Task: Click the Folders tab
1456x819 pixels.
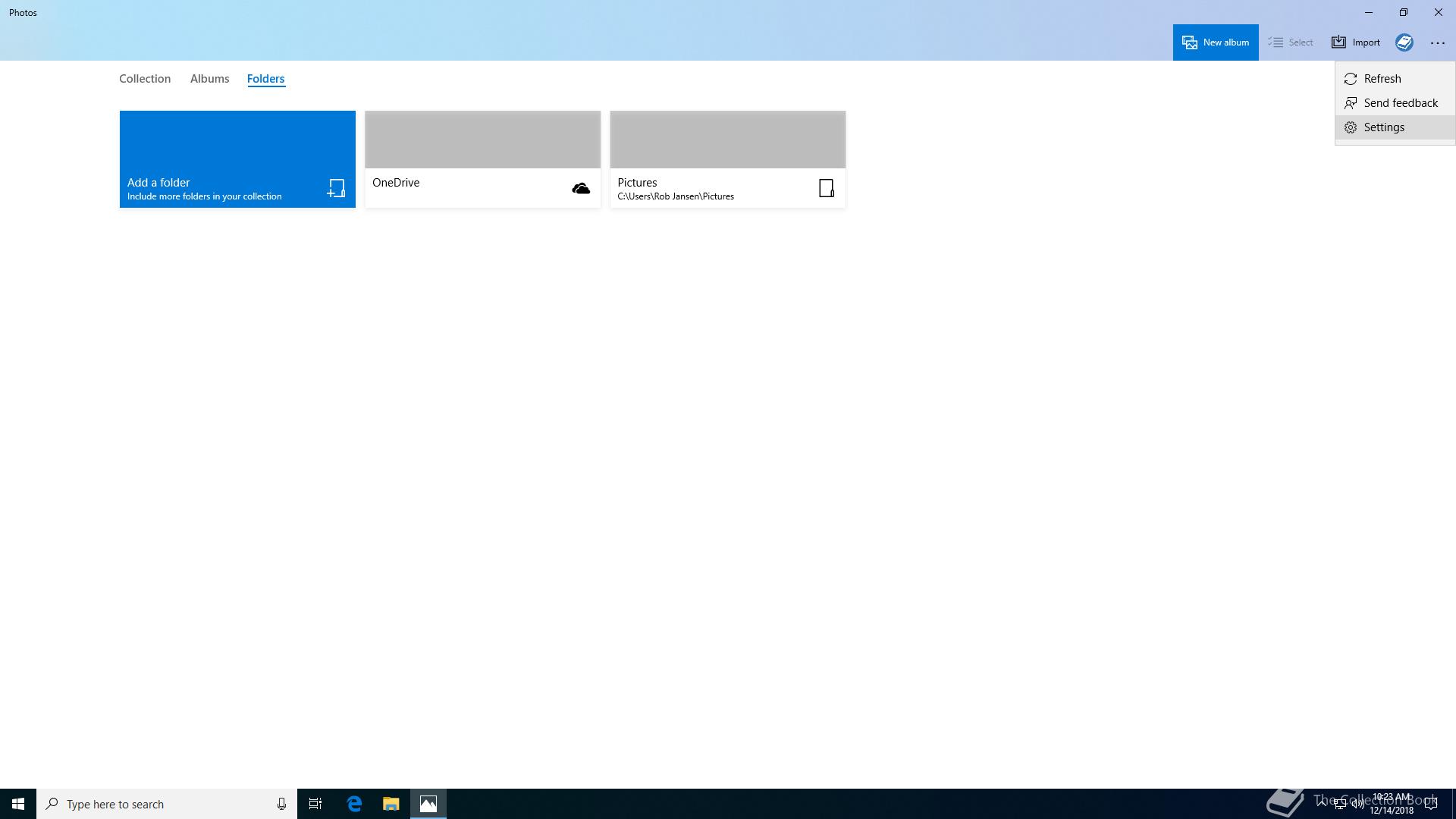Action: [265, 79]
